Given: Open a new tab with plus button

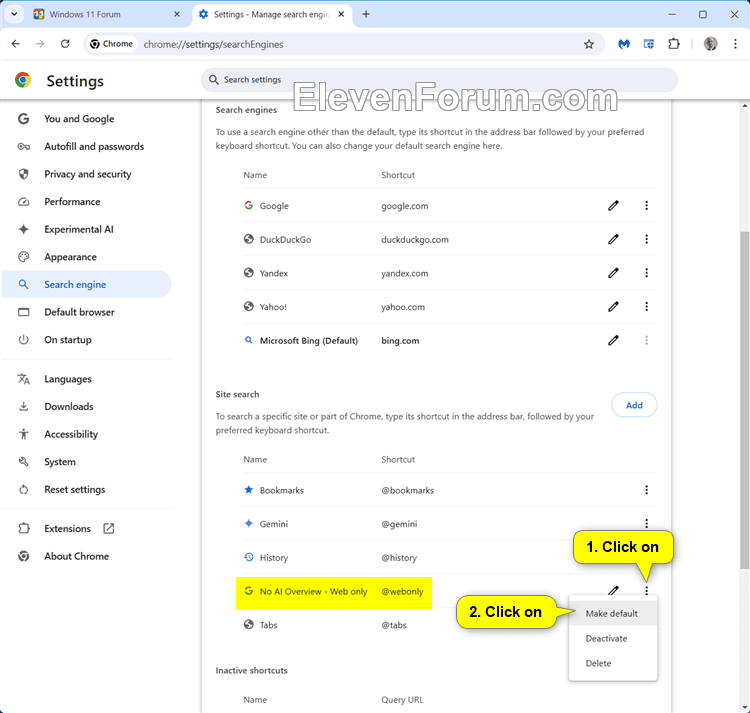Looking at the screenshot, I should click(x=366, y=14).
